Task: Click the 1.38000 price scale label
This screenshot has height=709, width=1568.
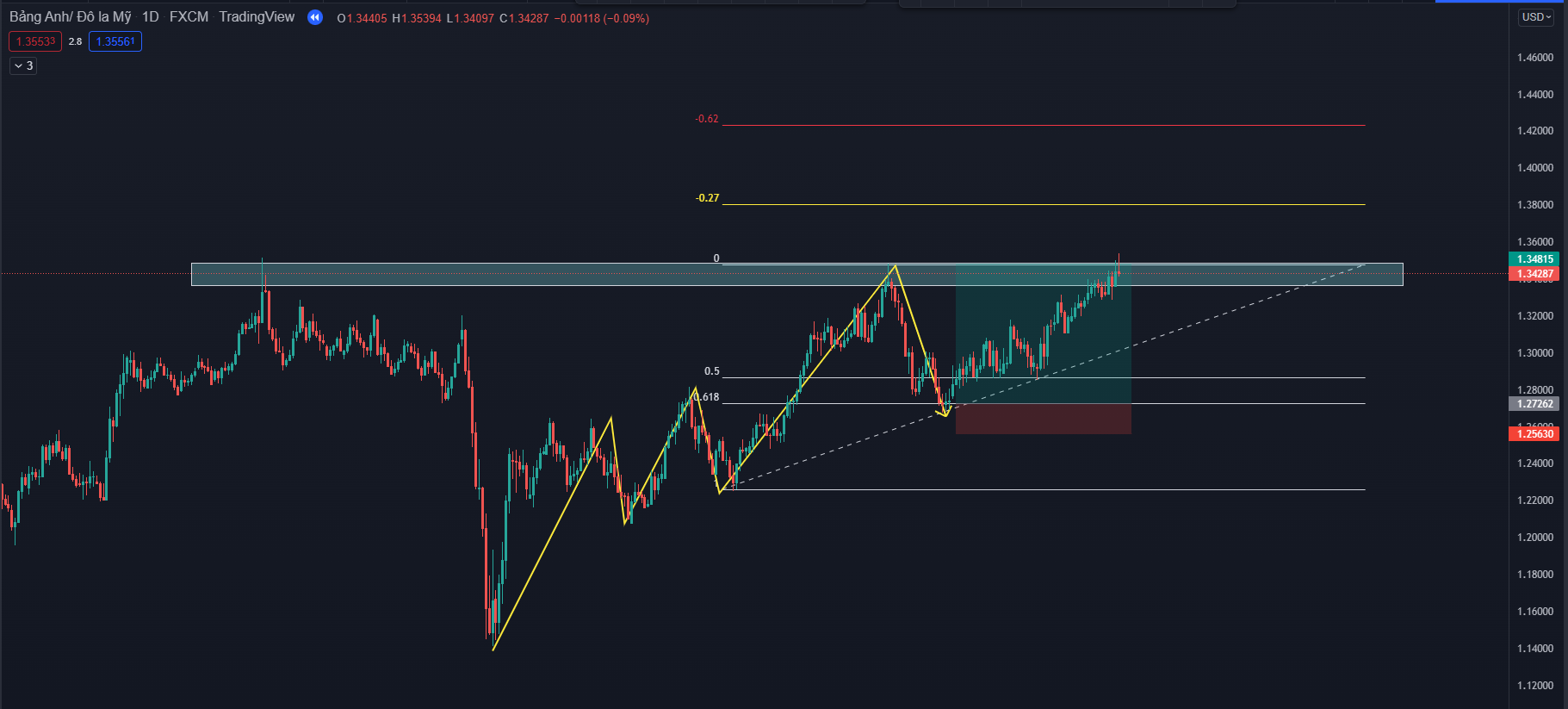Action: [x=1535, y=205]
